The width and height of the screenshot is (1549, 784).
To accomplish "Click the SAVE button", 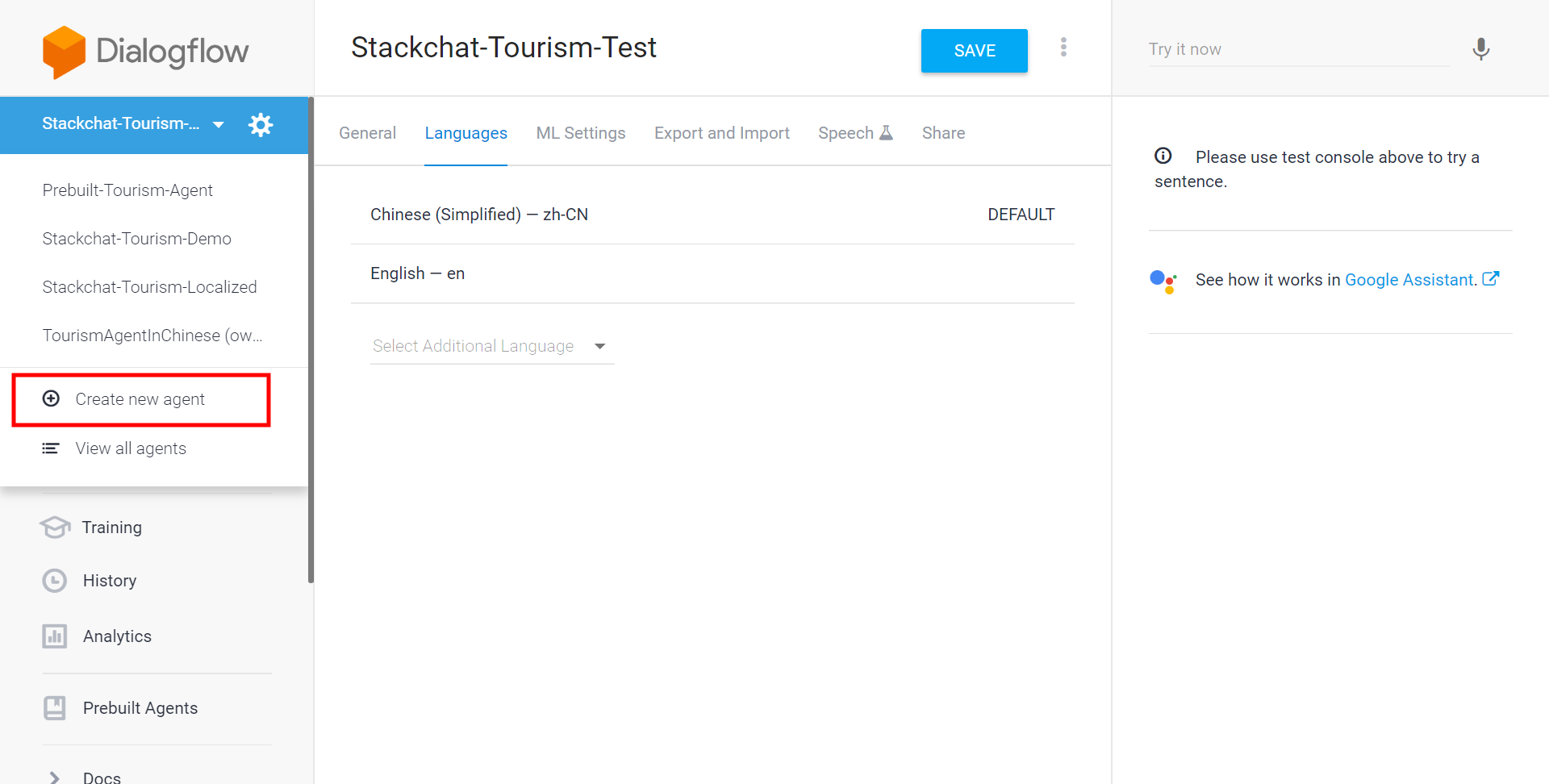I will 974,51.
